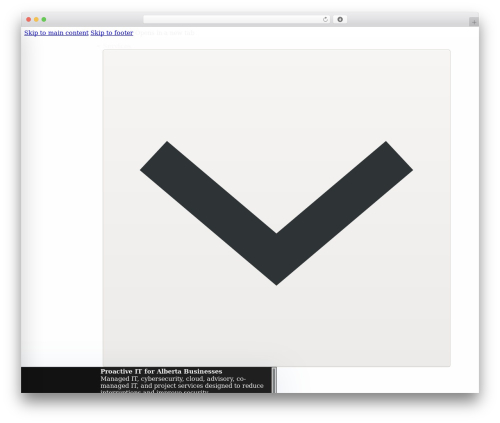Open a new tab with plus button
This screenshot has height=423, width=500.
pos(474,22)
